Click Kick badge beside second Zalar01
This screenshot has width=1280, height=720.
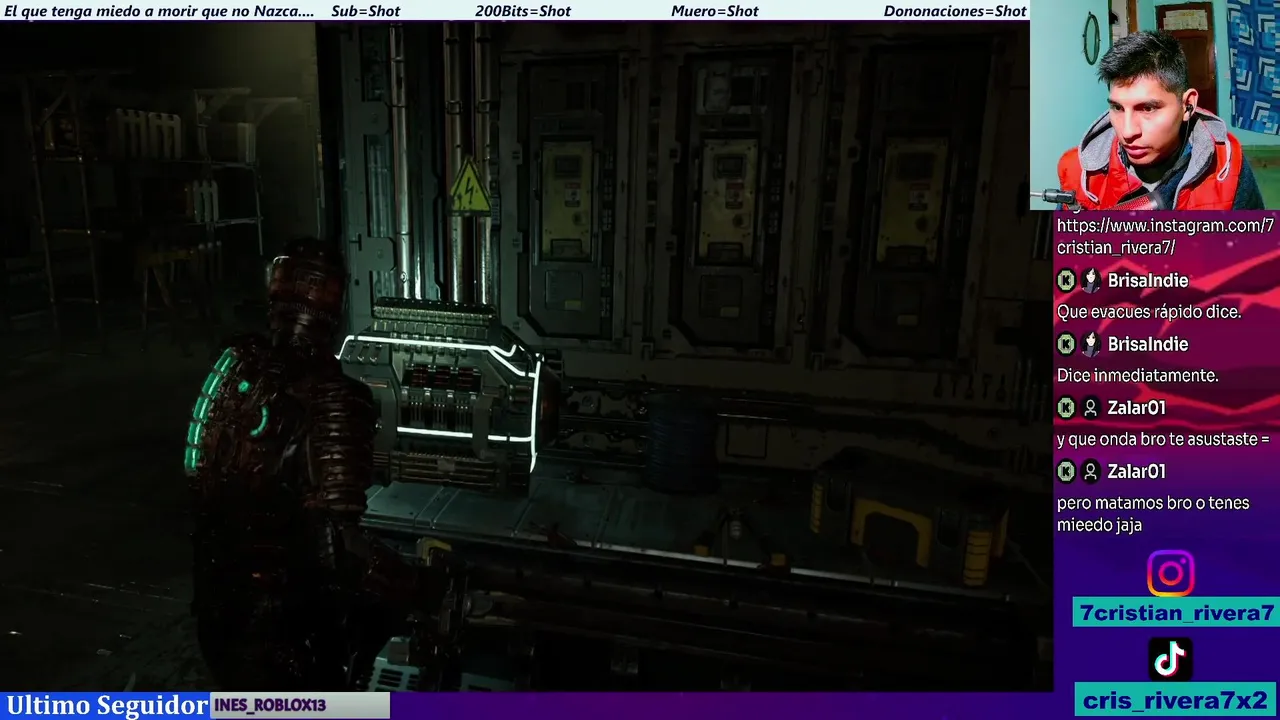coord(1066,471)
